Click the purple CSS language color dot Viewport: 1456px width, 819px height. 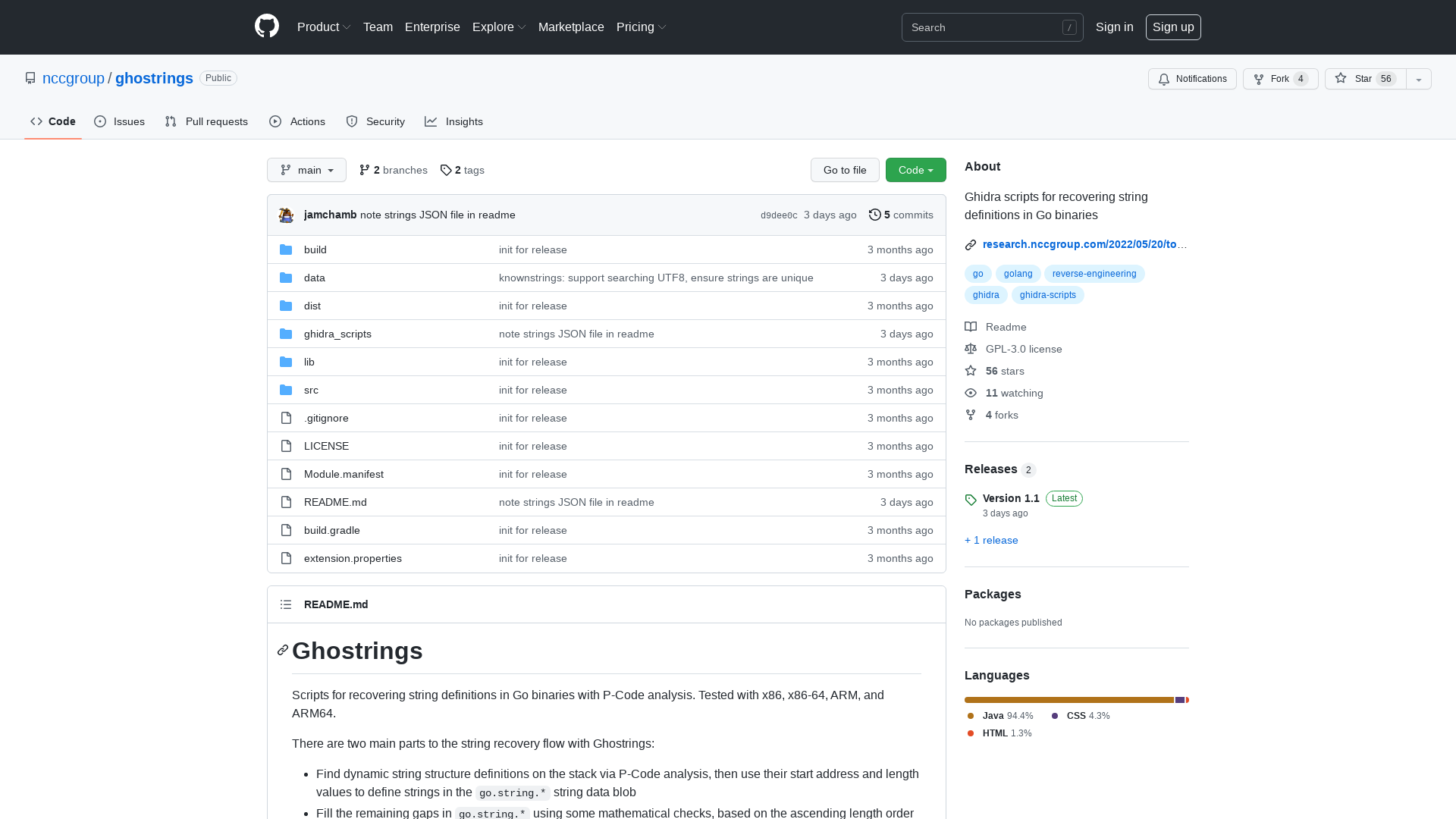pos(1055,716)
